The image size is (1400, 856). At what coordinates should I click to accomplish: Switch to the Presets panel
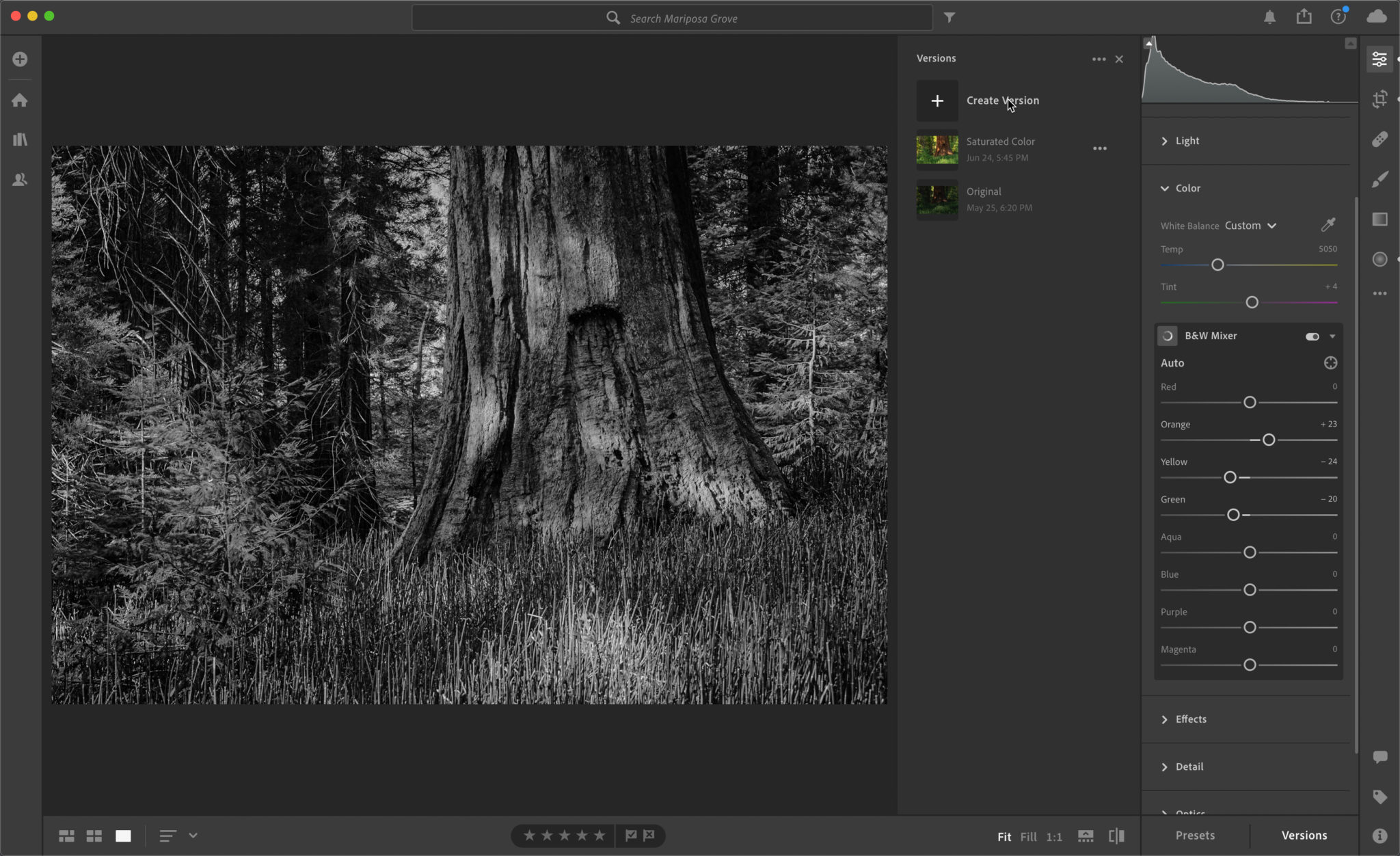click(x=1195, y=835)
